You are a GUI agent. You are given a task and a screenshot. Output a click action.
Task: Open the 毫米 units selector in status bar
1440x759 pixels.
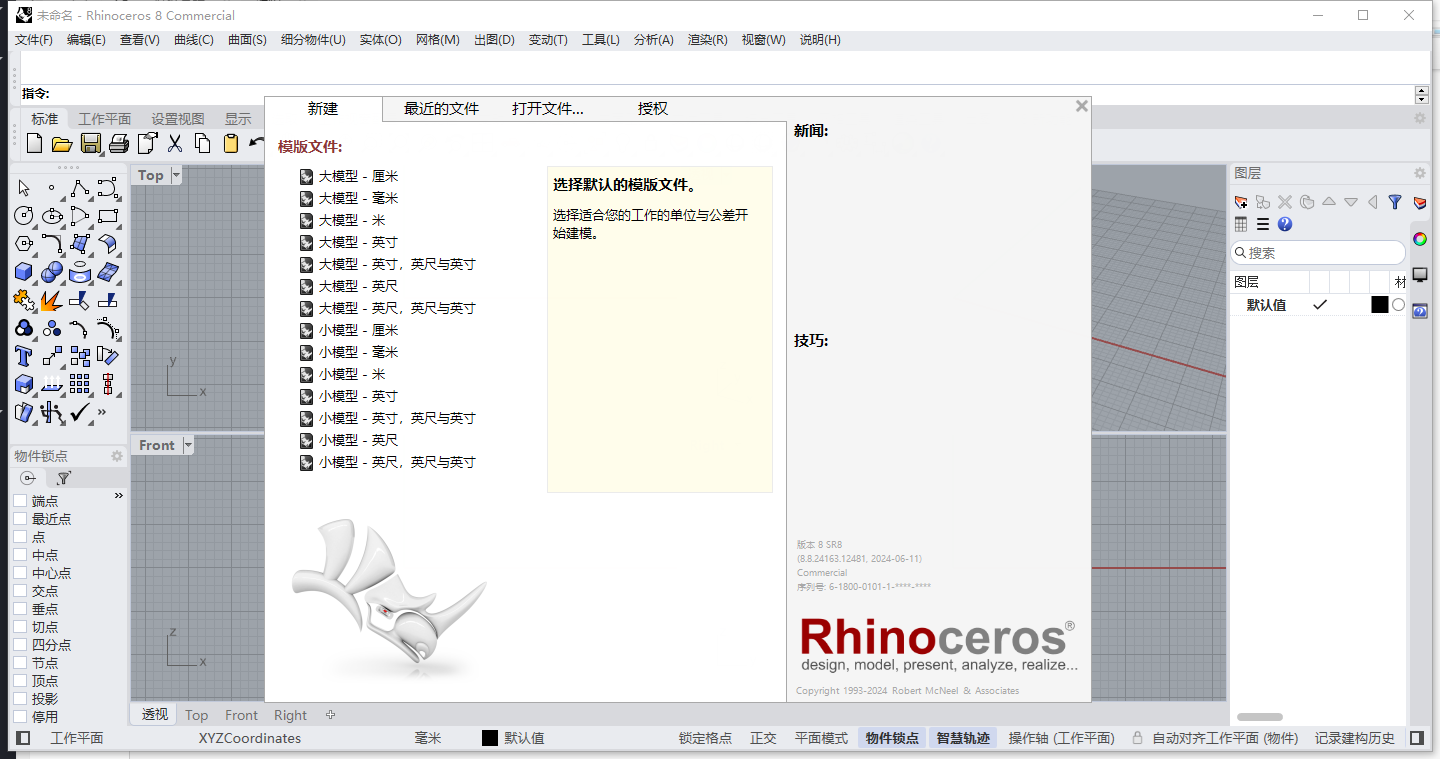(x=428, y=738)
